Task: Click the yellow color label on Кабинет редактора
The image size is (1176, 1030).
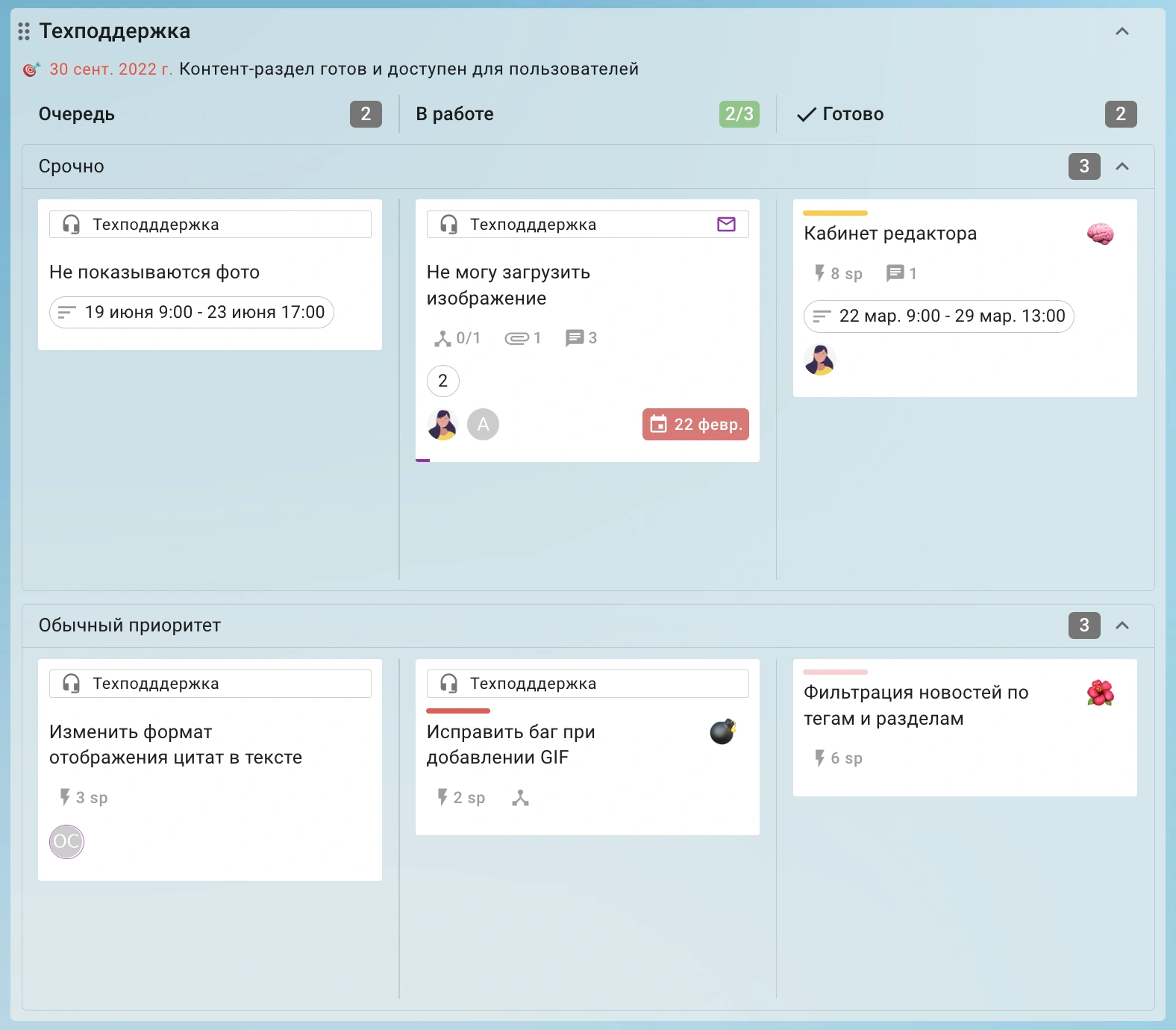Action: (835, 213)
